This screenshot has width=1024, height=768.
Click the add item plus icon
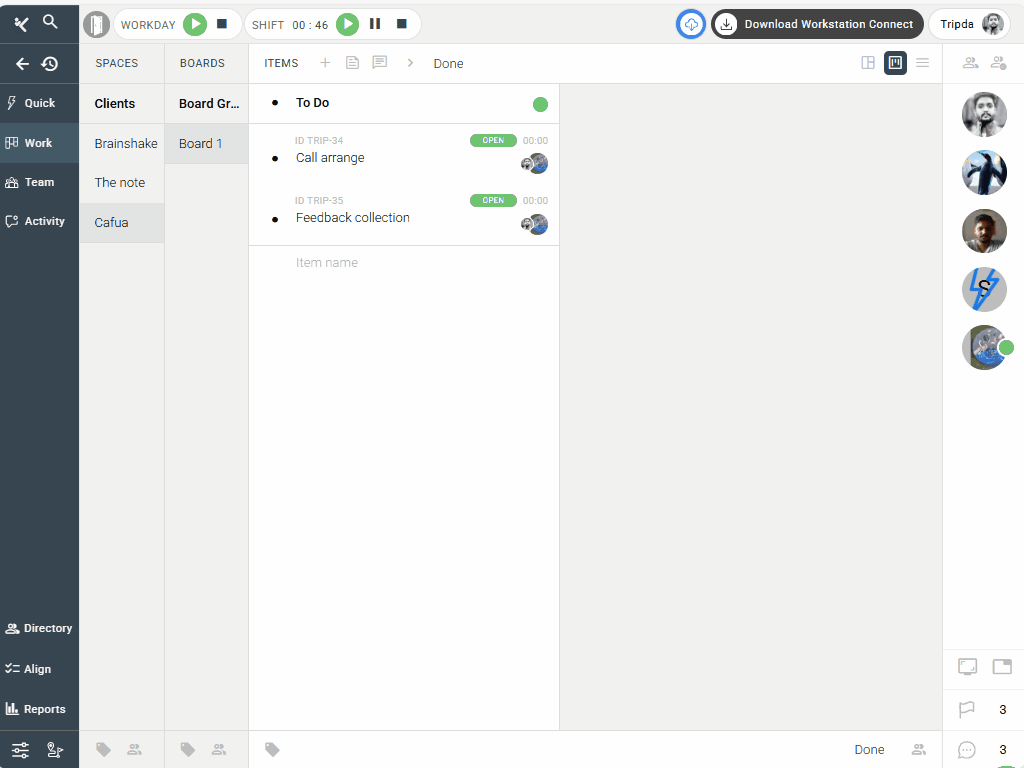[x=325, y=63]
